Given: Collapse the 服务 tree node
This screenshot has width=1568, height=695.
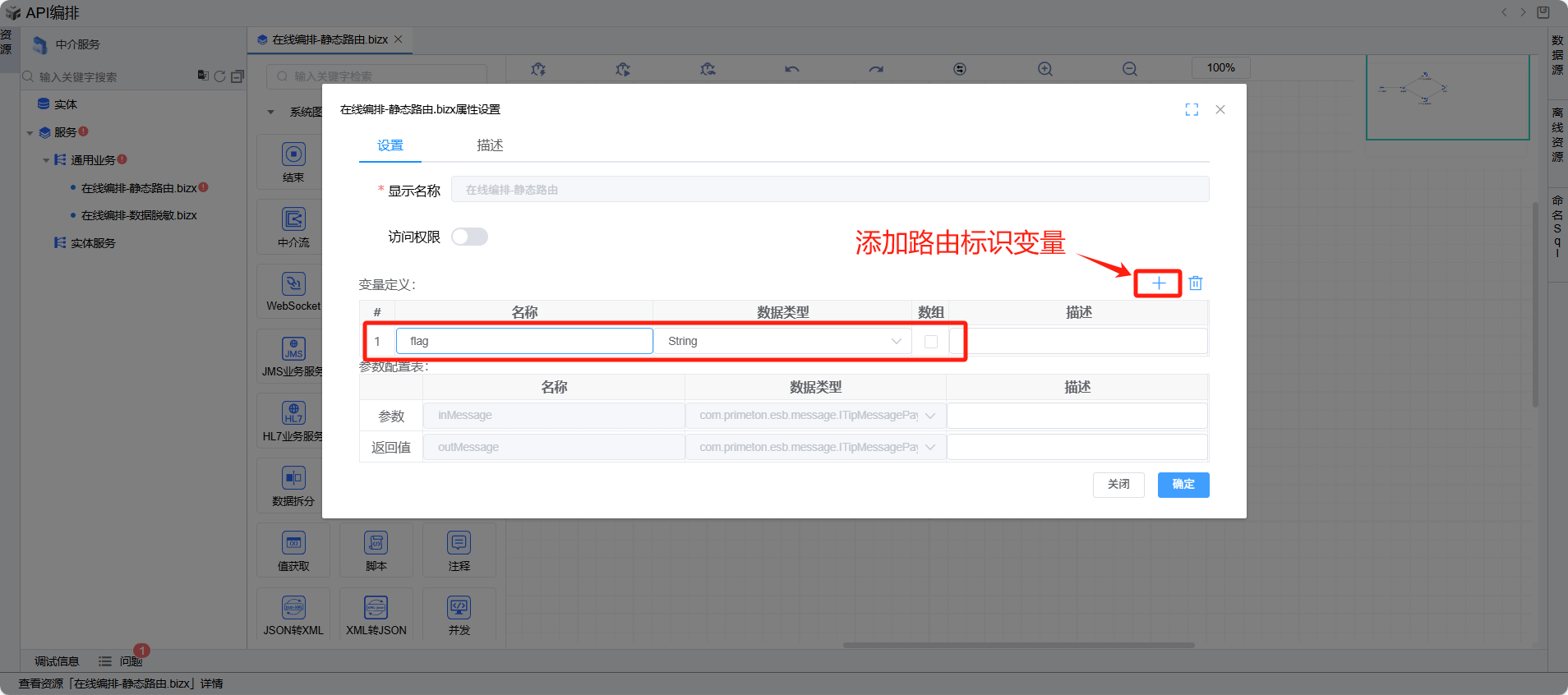Looking at the screenshot, I should point(30,133).
